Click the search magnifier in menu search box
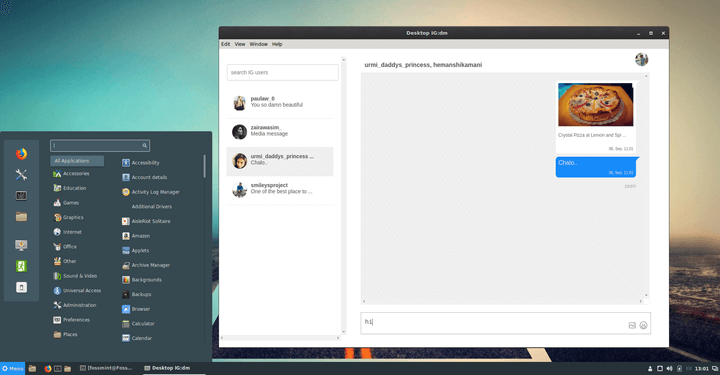 pyautogui.click(x=145, y=146)
